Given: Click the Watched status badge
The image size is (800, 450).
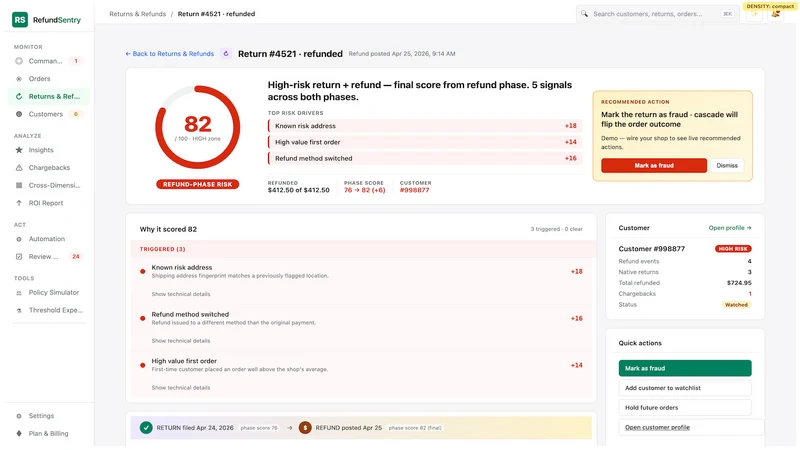Looking at the screenshot, I should (736, 305).
